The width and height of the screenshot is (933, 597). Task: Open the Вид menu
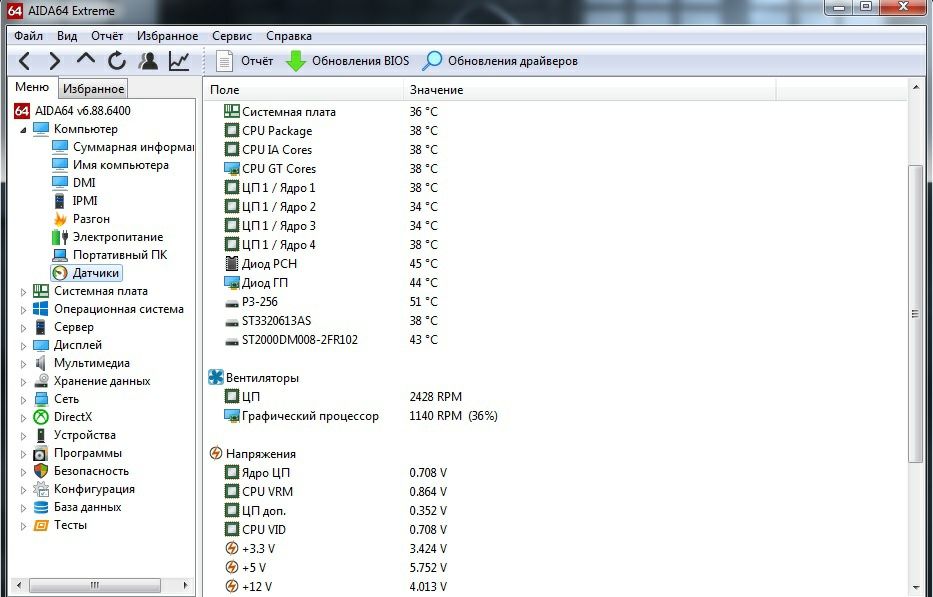[x=67, y=36]
